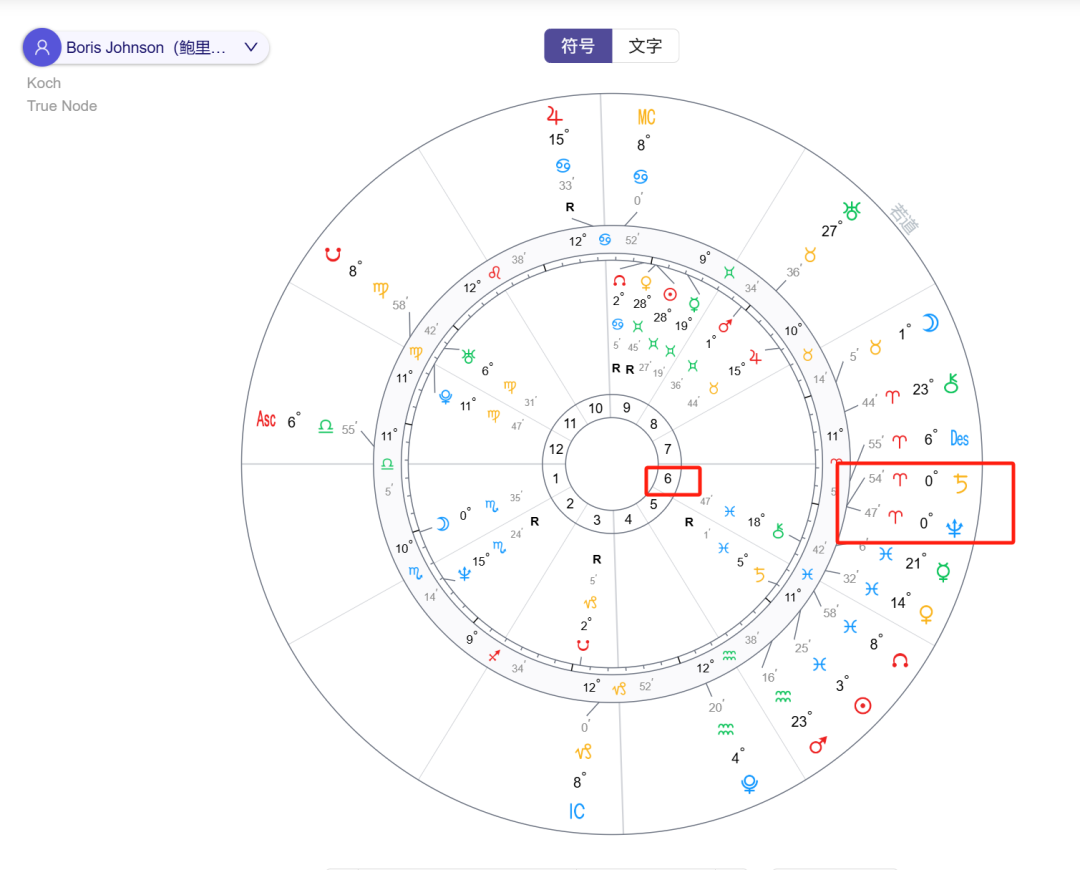1080x870 pixels.
Task: Click the user avatar icon
Action: click(42, 48)
